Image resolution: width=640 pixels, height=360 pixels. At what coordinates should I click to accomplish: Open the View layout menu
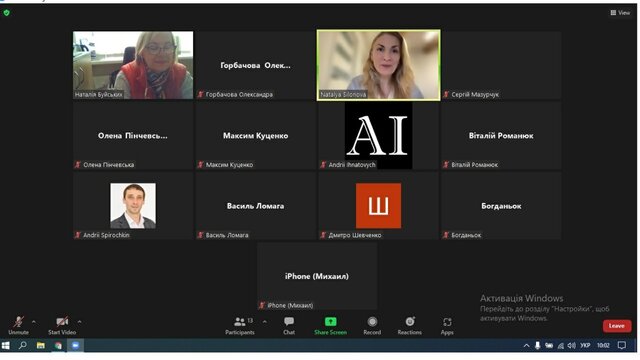coord(620,13)
